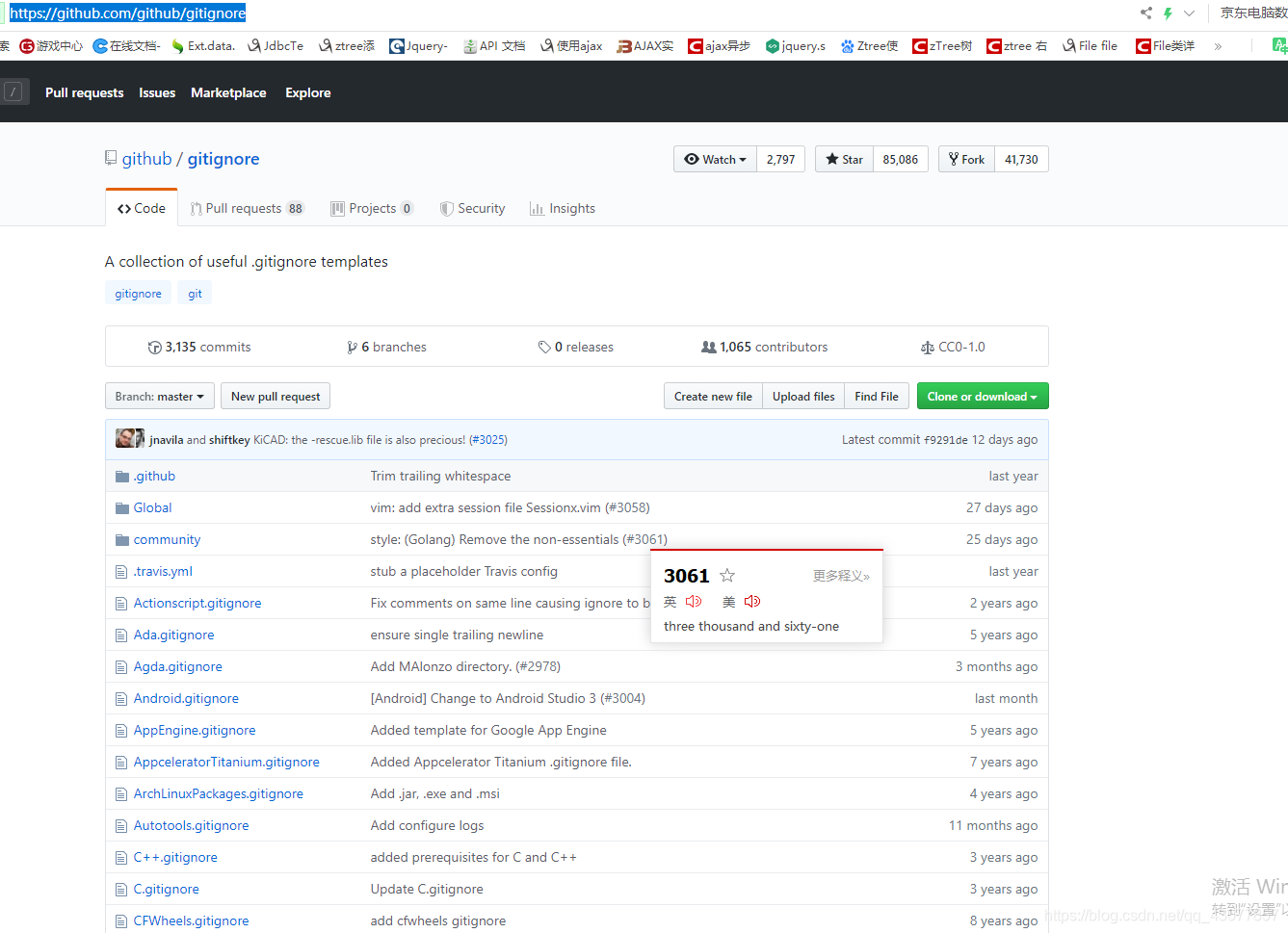Open Actionscript.gitignore file
The height and width of the screenshot is (933, 1288).
point(197,603)
